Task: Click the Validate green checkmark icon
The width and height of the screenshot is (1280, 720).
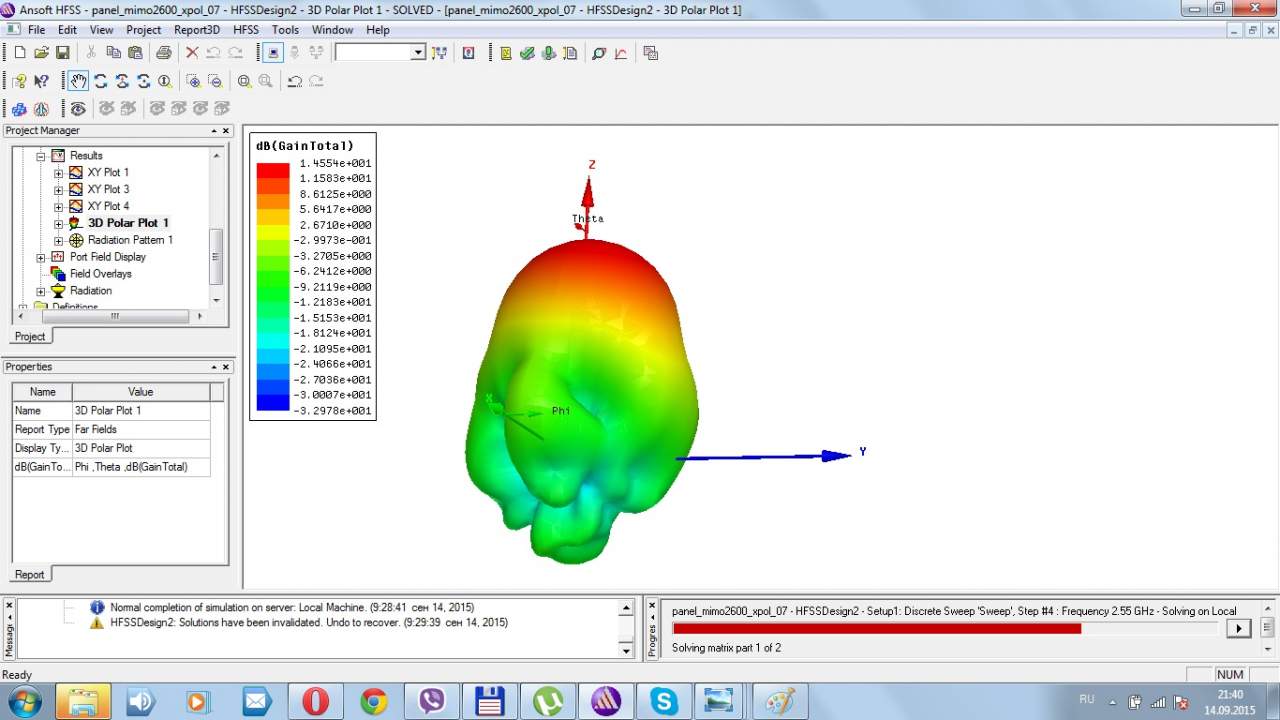Action: [527, 53]
